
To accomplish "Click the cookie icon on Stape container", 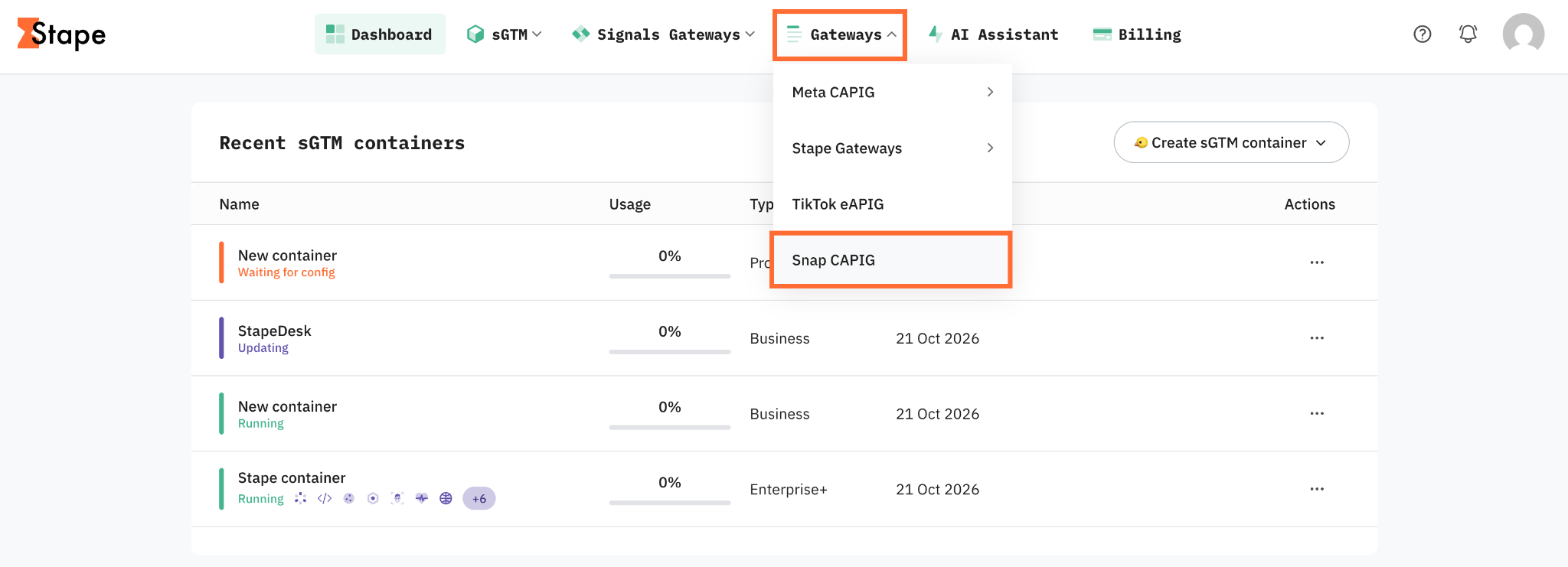I will [349, 498].
